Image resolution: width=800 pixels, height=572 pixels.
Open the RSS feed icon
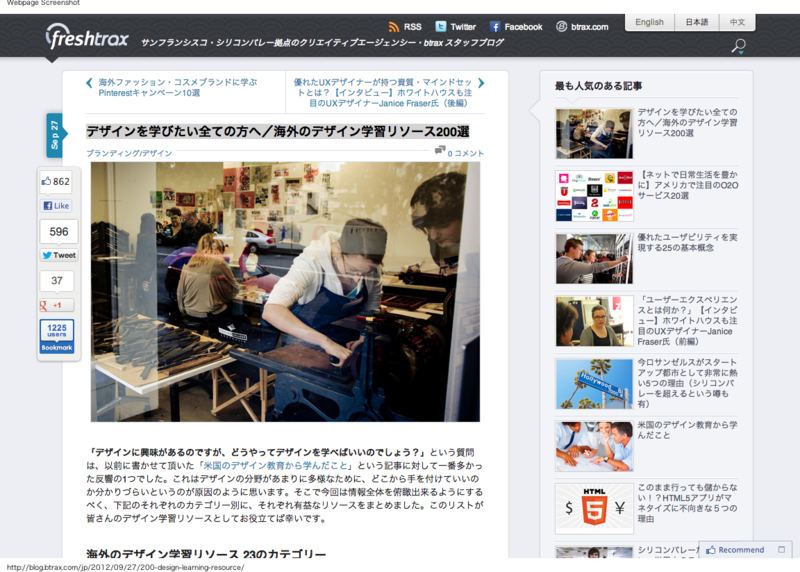[393, 27]
